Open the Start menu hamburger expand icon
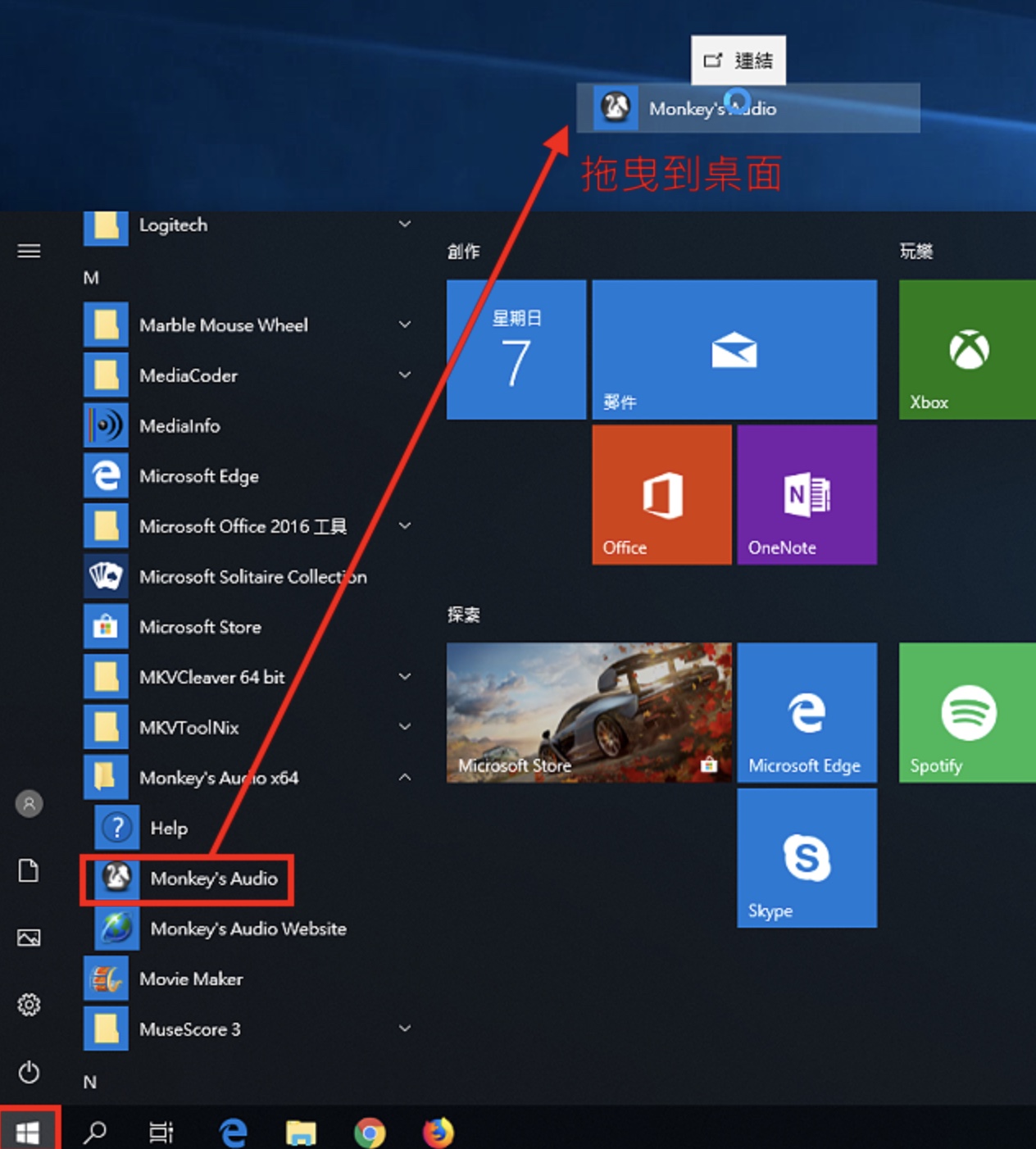 29,251
